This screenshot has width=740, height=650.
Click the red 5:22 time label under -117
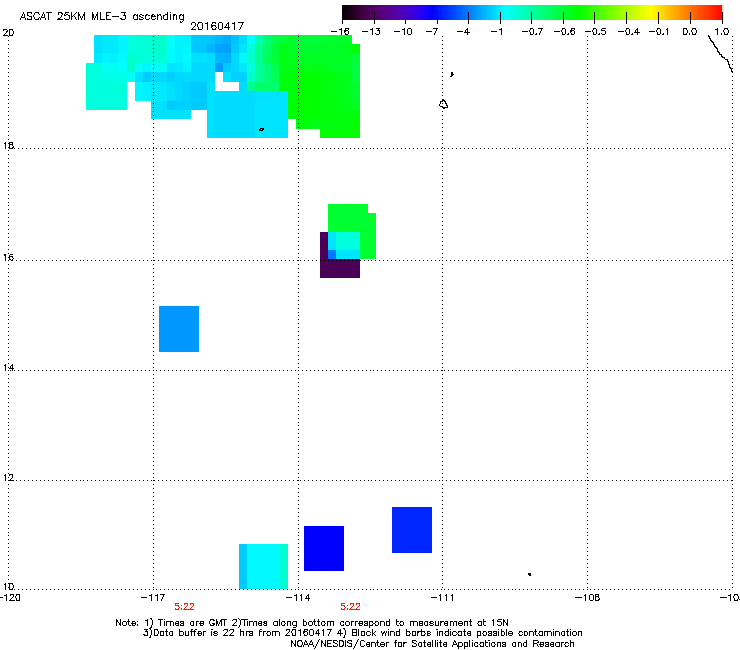(x=184, y=607)
